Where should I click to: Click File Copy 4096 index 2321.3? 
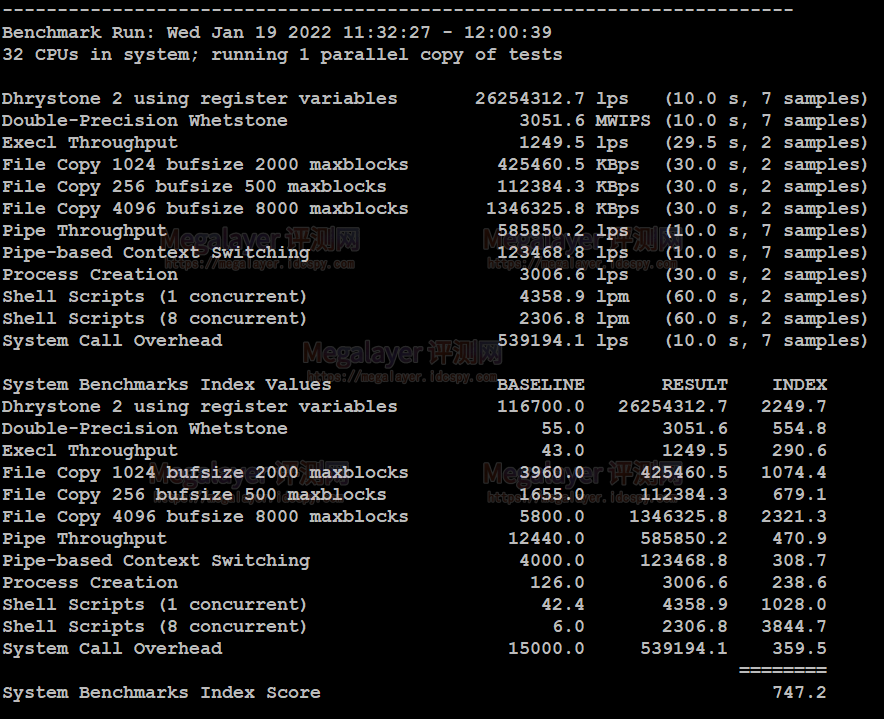pyautogui.click(x=794, y=517)
